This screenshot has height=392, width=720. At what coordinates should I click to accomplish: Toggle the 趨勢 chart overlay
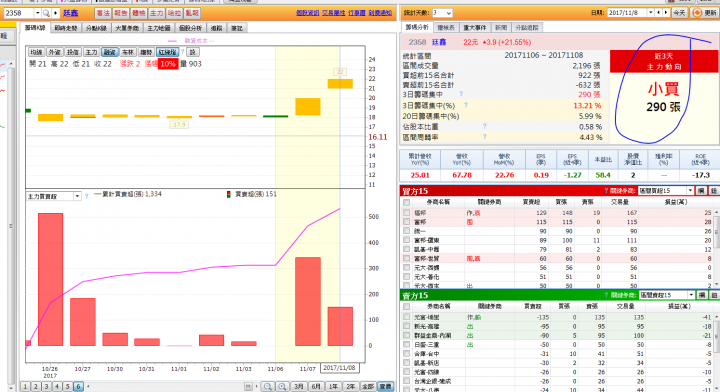[146, 52]
